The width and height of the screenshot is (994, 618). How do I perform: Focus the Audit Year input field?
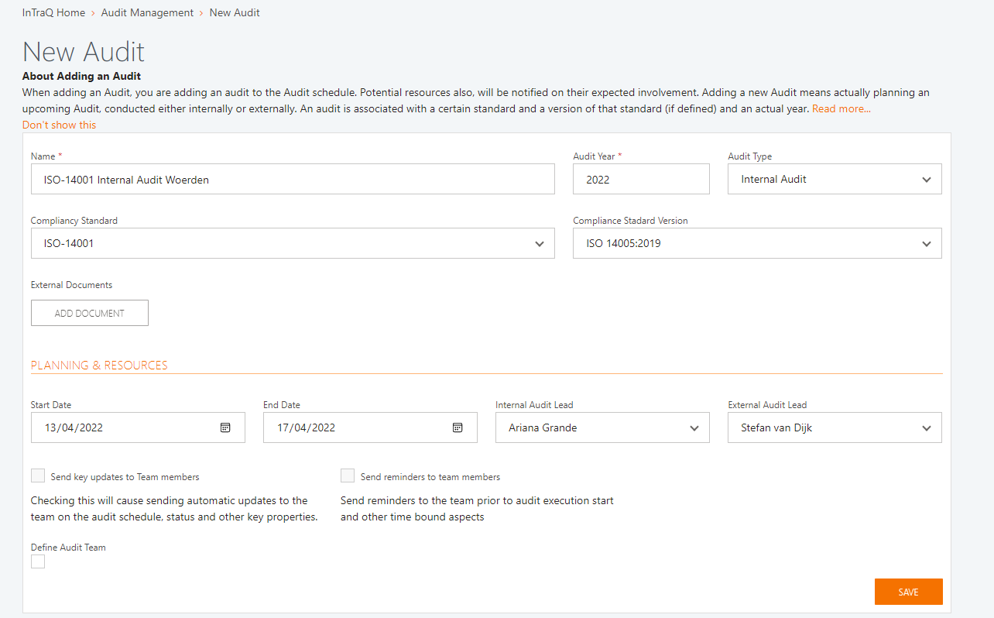pos(641,180)
